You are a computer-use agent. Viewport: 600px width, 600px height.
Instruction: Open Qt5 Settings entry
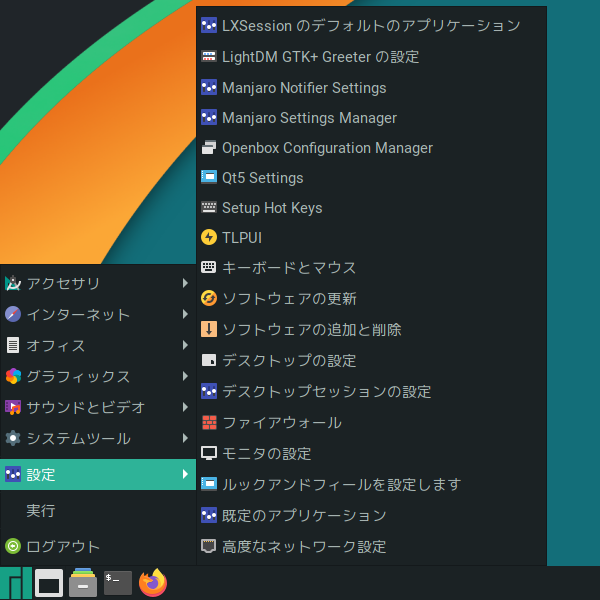[371, 178]
